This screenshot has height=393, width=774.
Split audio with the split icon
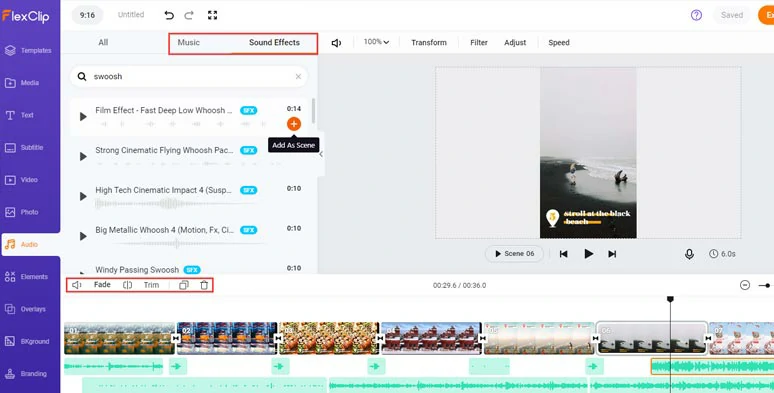pos(127,285)
